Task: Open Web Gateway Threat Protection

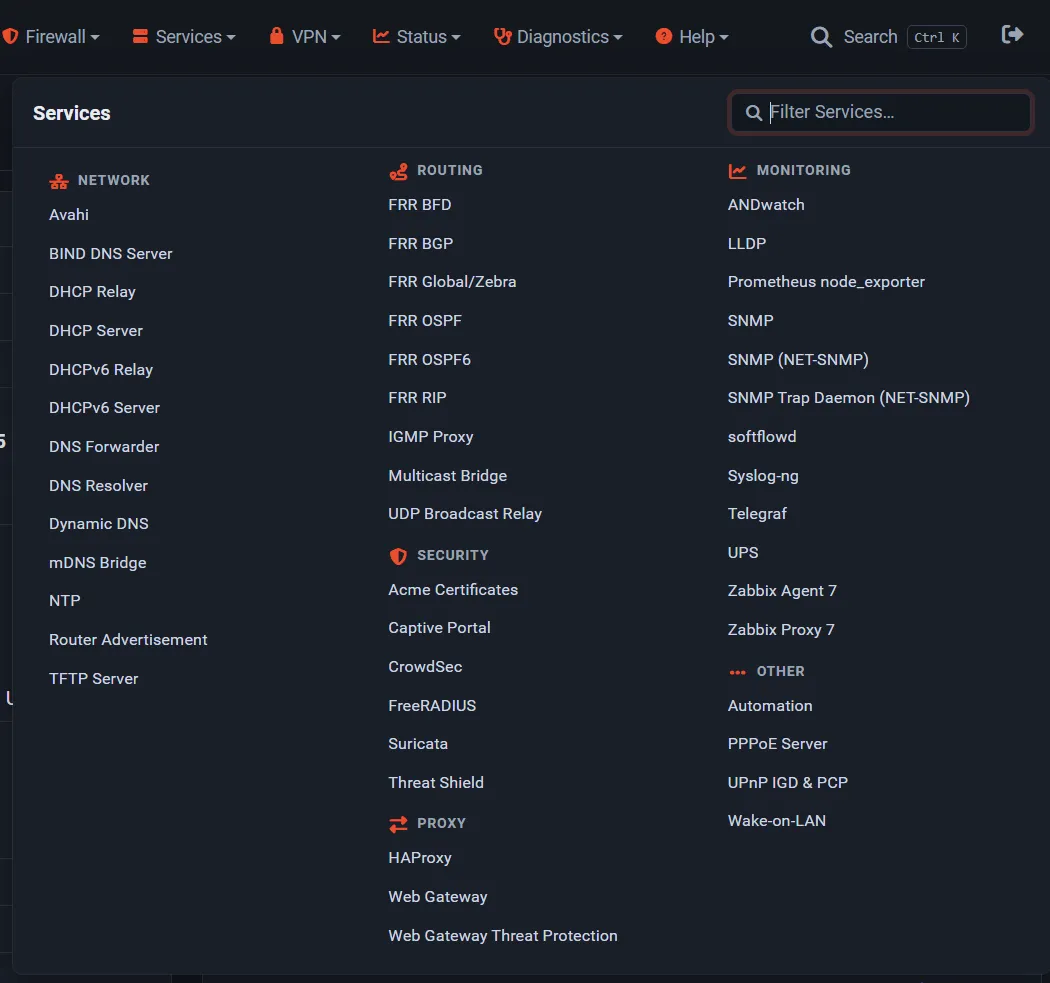Action: point(503,936)
